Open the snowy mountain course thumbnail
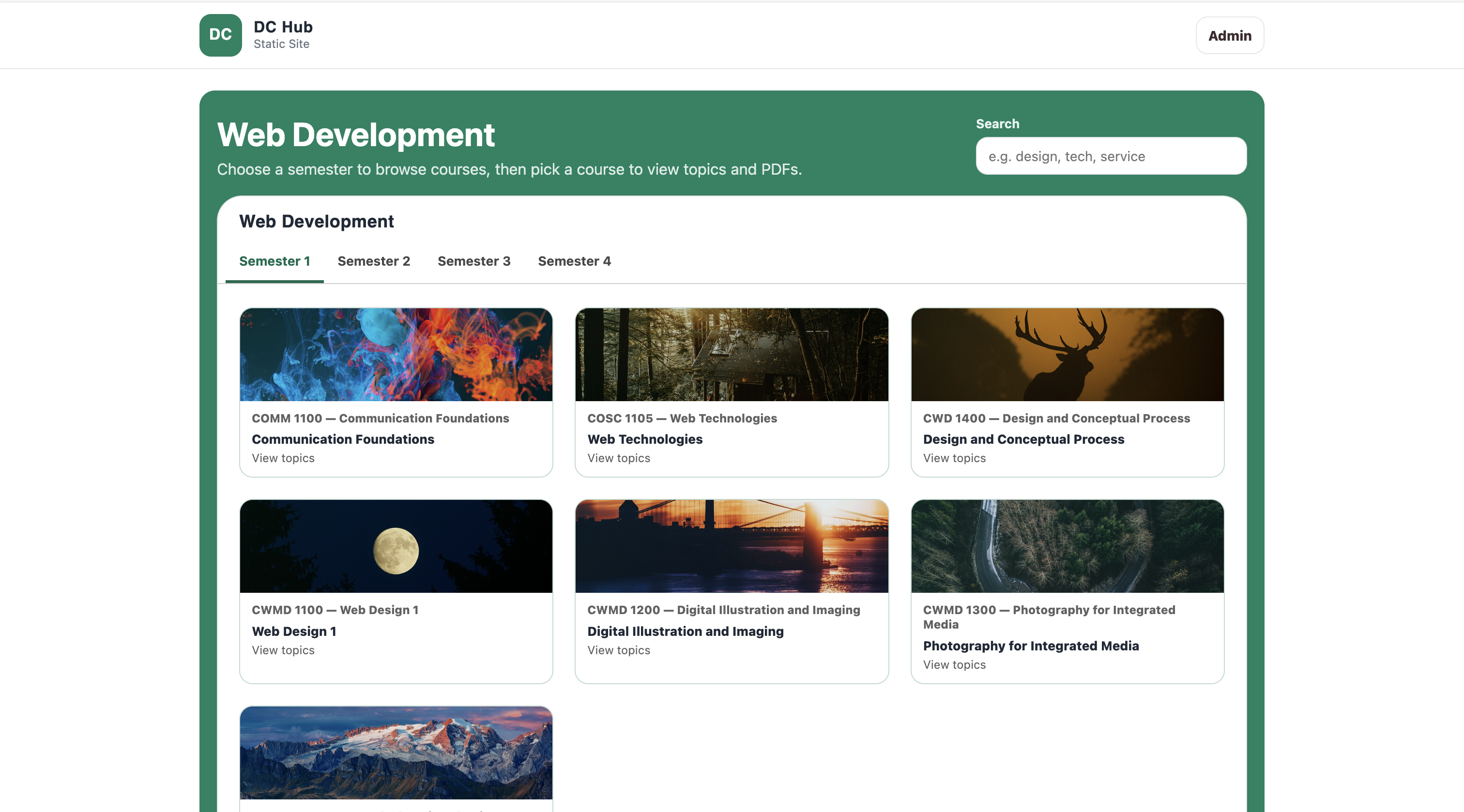The width and height of the screenshot is (1464, 812). pos(396,752)
